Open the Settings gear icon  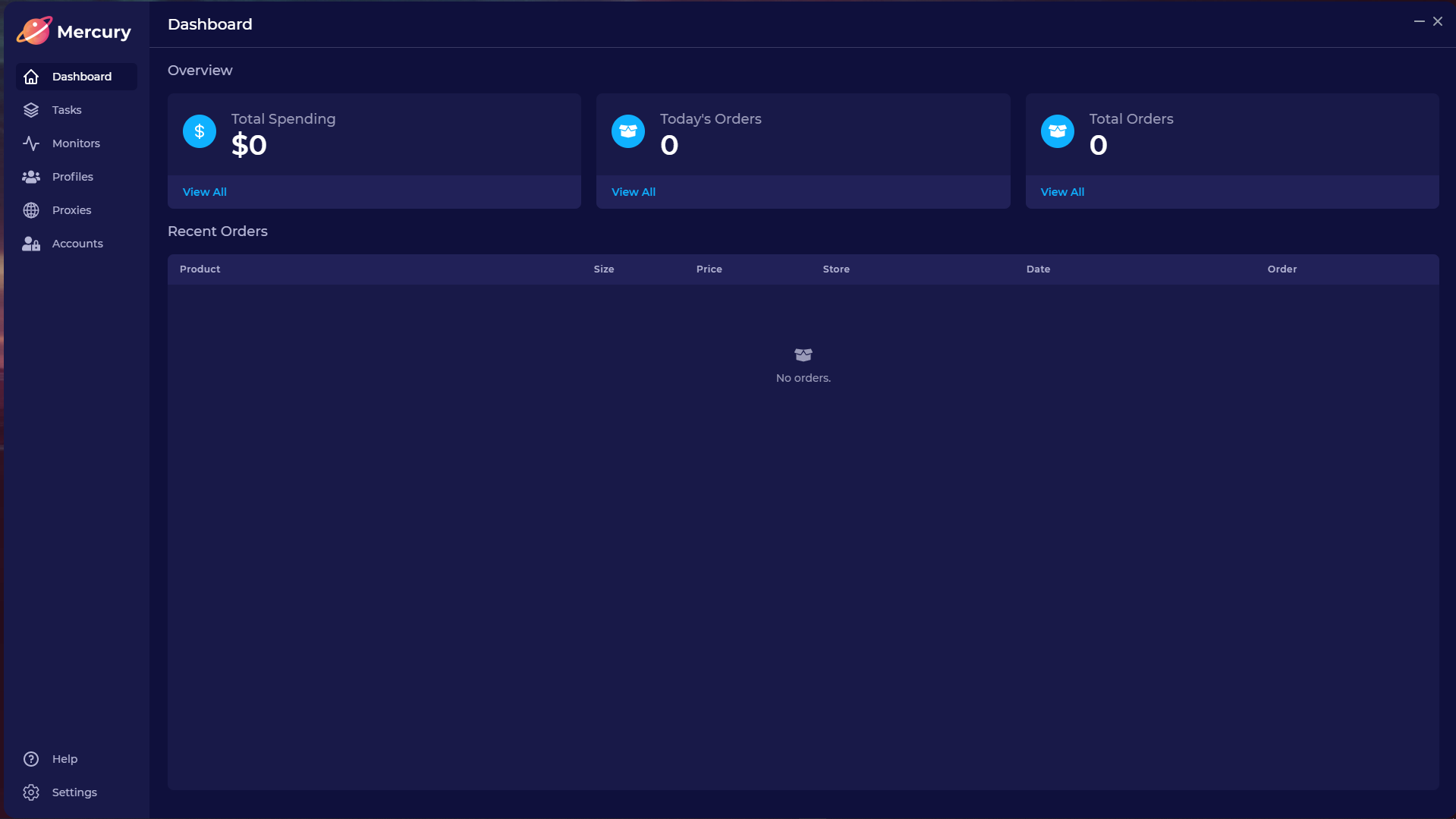[x=31, y=792]
